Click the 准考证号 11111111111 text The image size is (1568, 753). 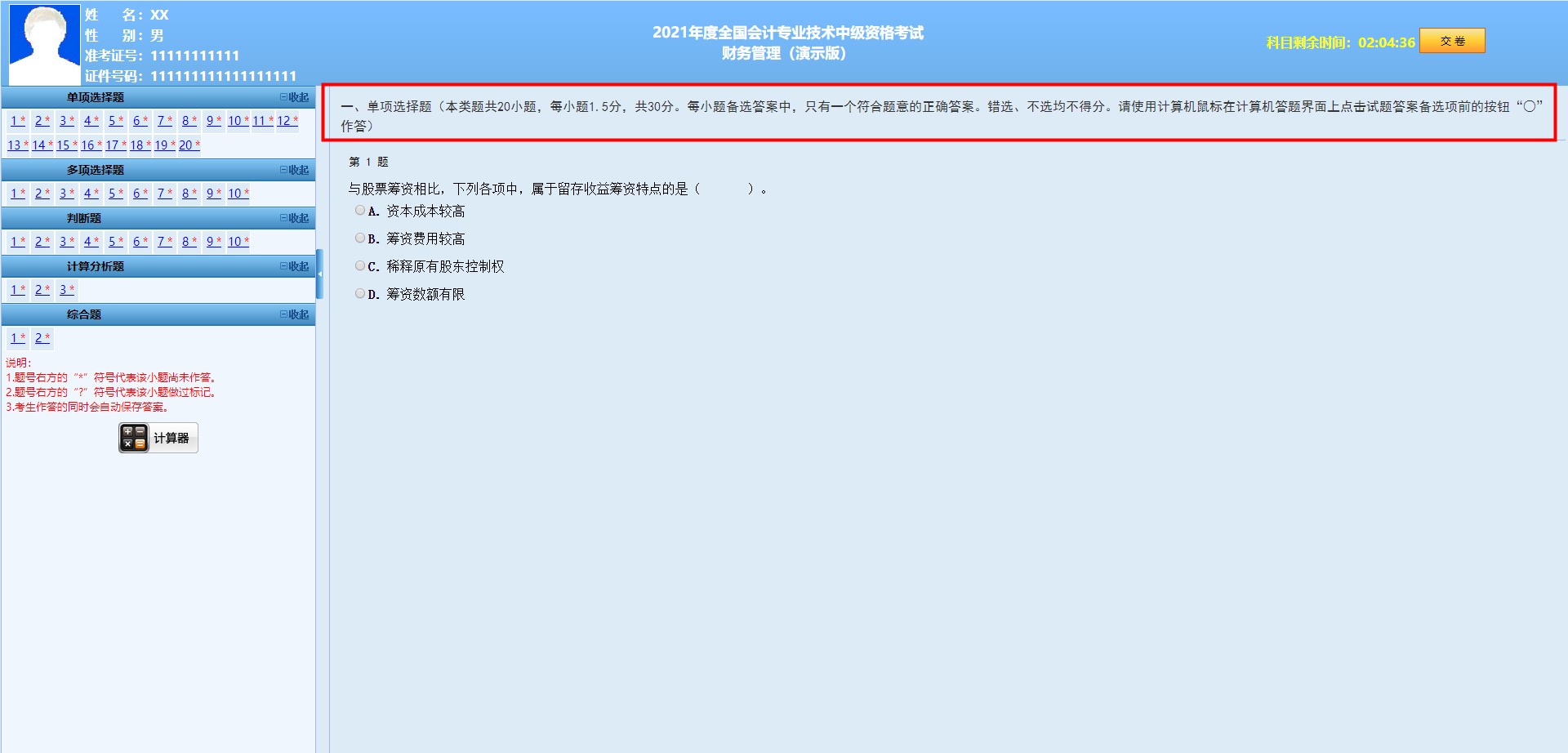[x=163, y=56]
